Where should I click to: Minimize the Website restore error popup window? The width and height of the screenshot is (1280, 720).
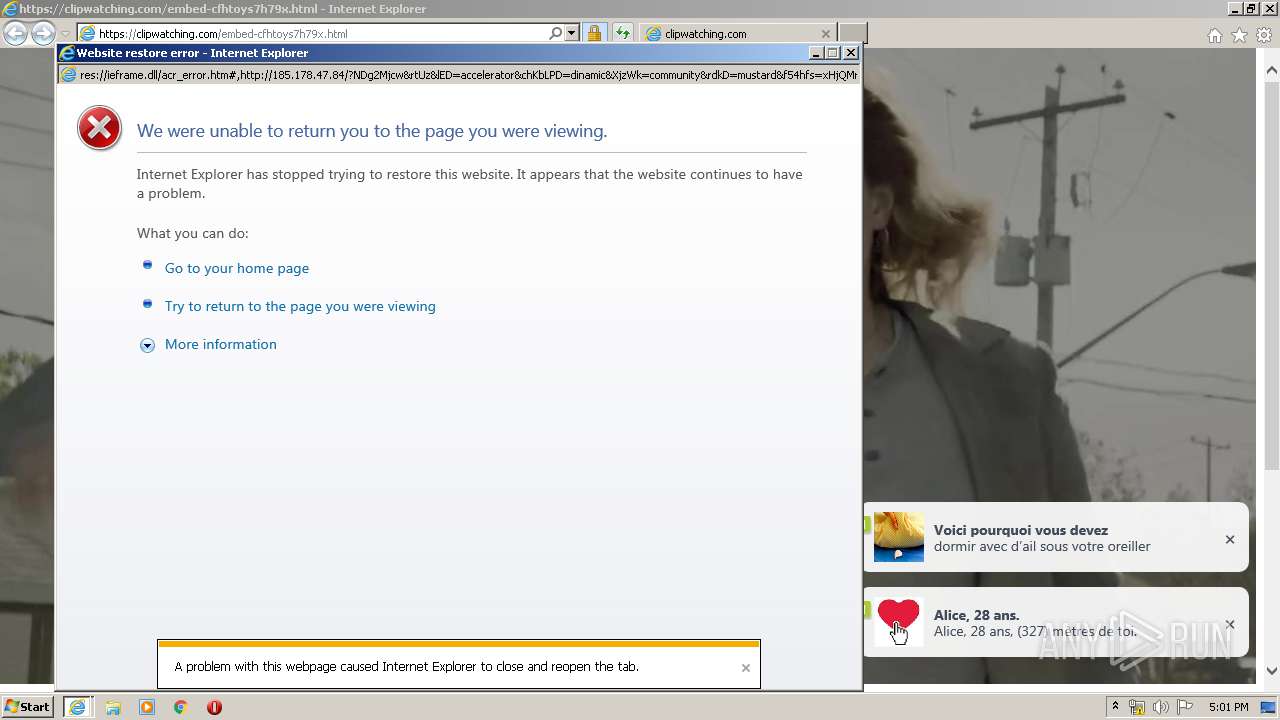[x=816, y=53]
